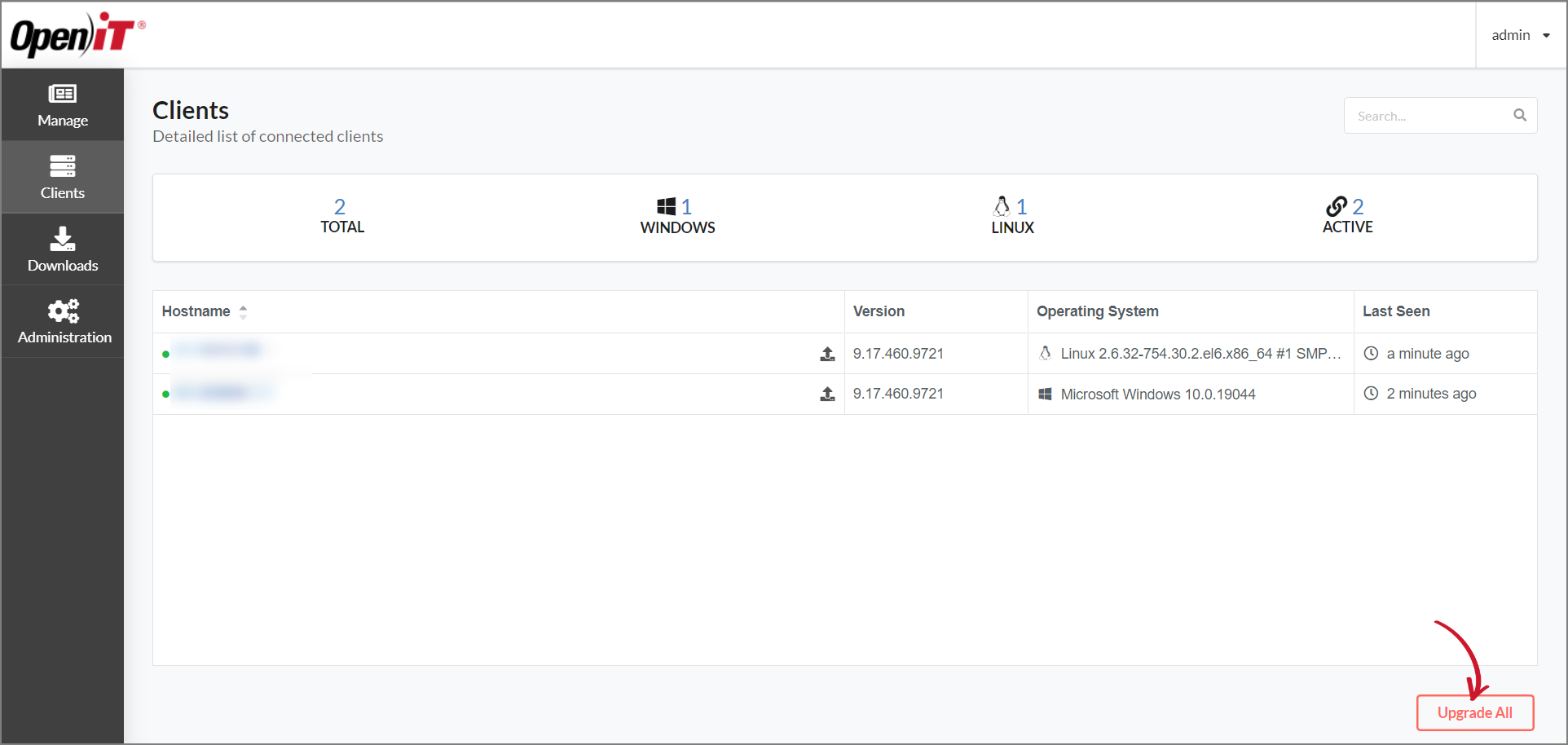Click the green status dot on the Windows client
The height and width of the screenshot is (745, 1568).
pos(166,392)
